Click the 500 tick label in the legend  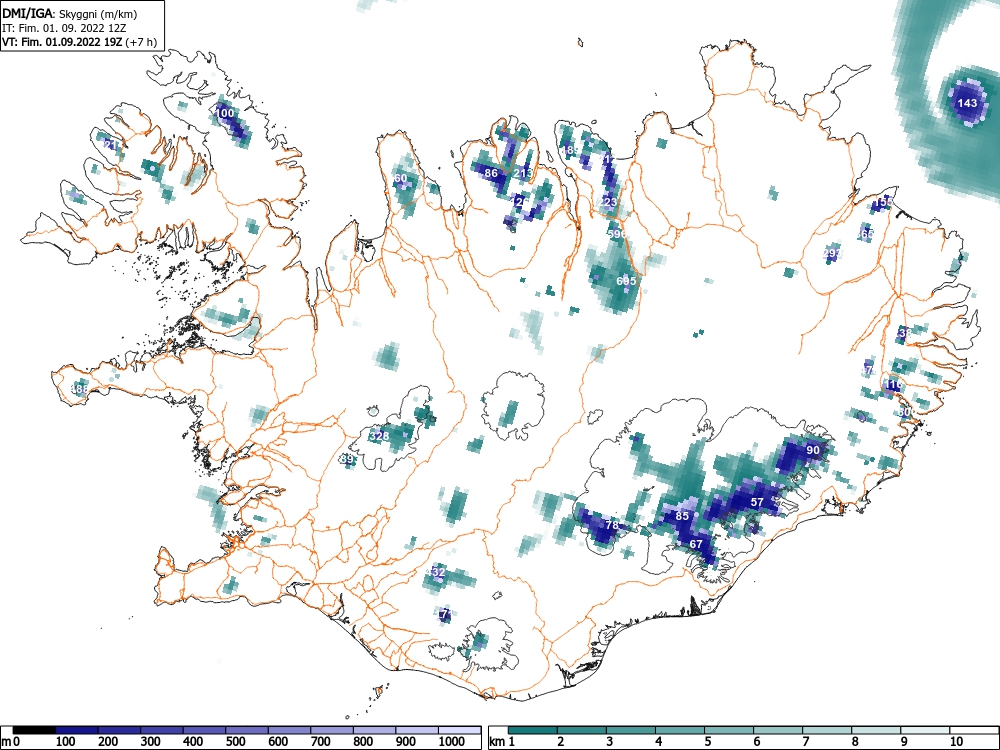click(235, 742)
